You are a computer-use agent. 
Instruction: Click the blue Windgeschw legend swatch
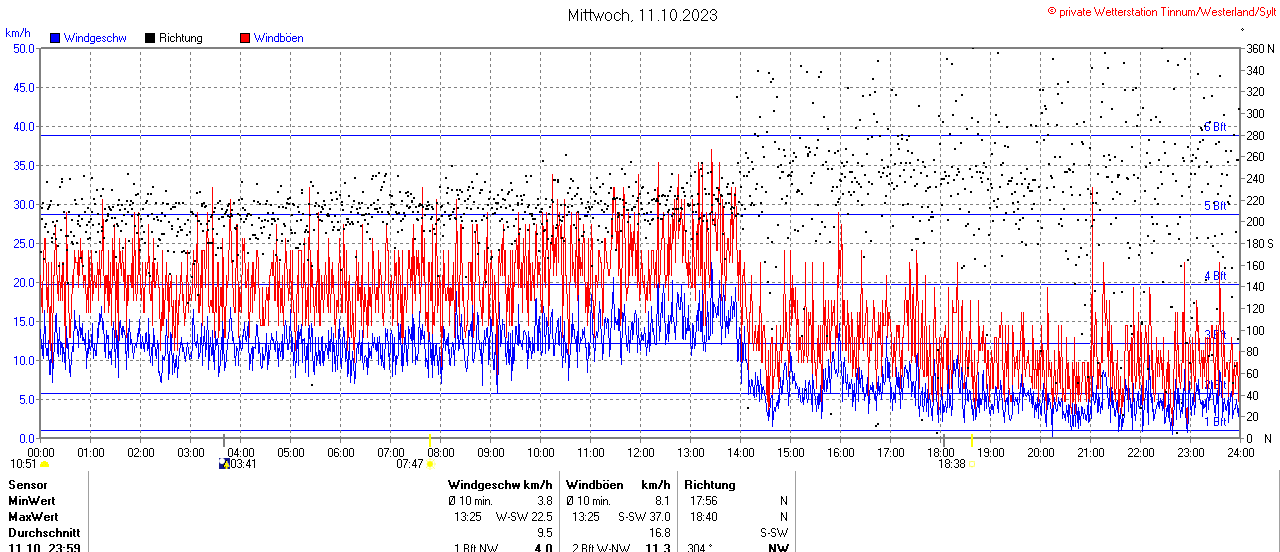(x=55, y=38)
